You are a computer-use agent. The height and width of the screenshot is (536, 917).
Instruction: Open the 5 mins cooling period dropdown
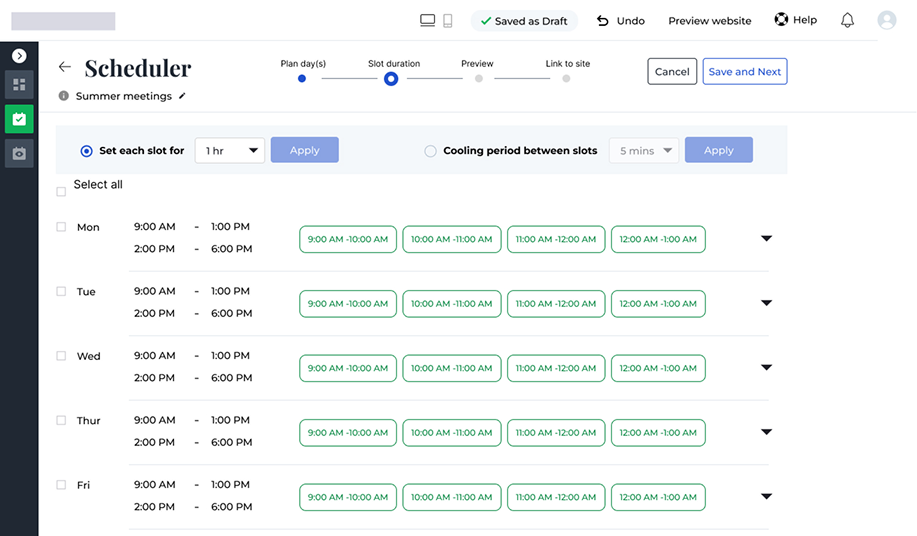point(643,150)
